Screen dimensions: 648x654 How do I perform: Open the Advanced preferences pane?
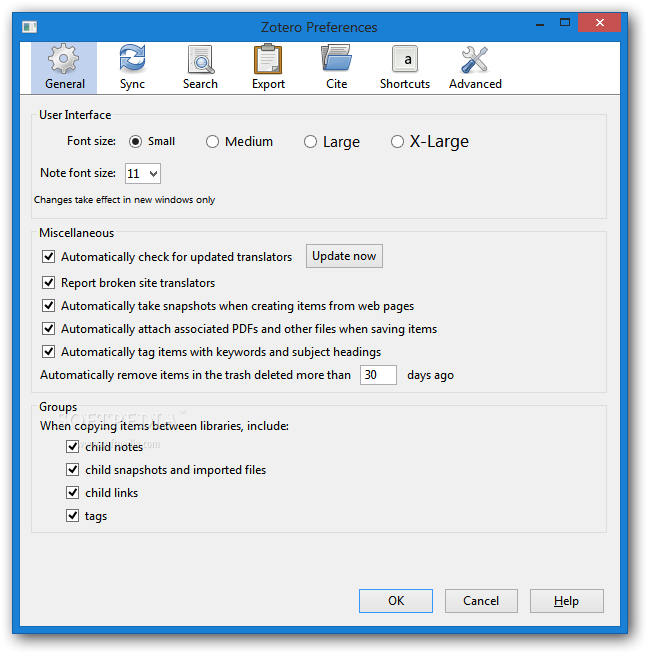475,68
